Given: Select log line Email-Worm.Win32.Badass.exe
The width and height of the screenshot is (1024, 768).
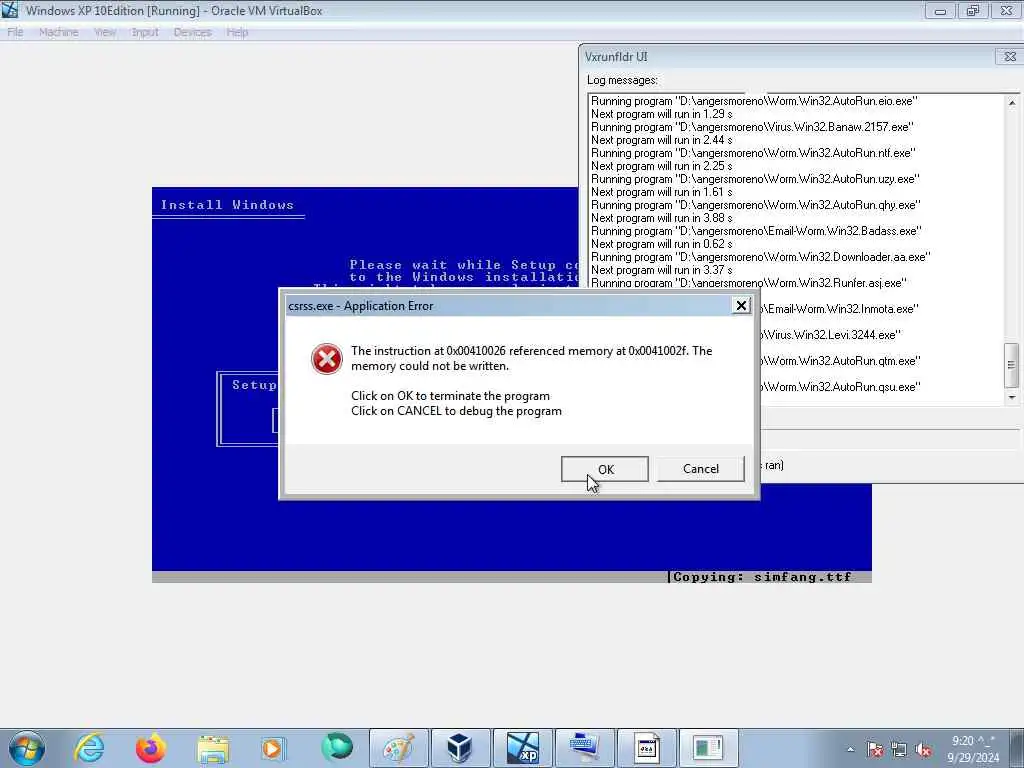Looking at the screenshot, I should 756,231.
